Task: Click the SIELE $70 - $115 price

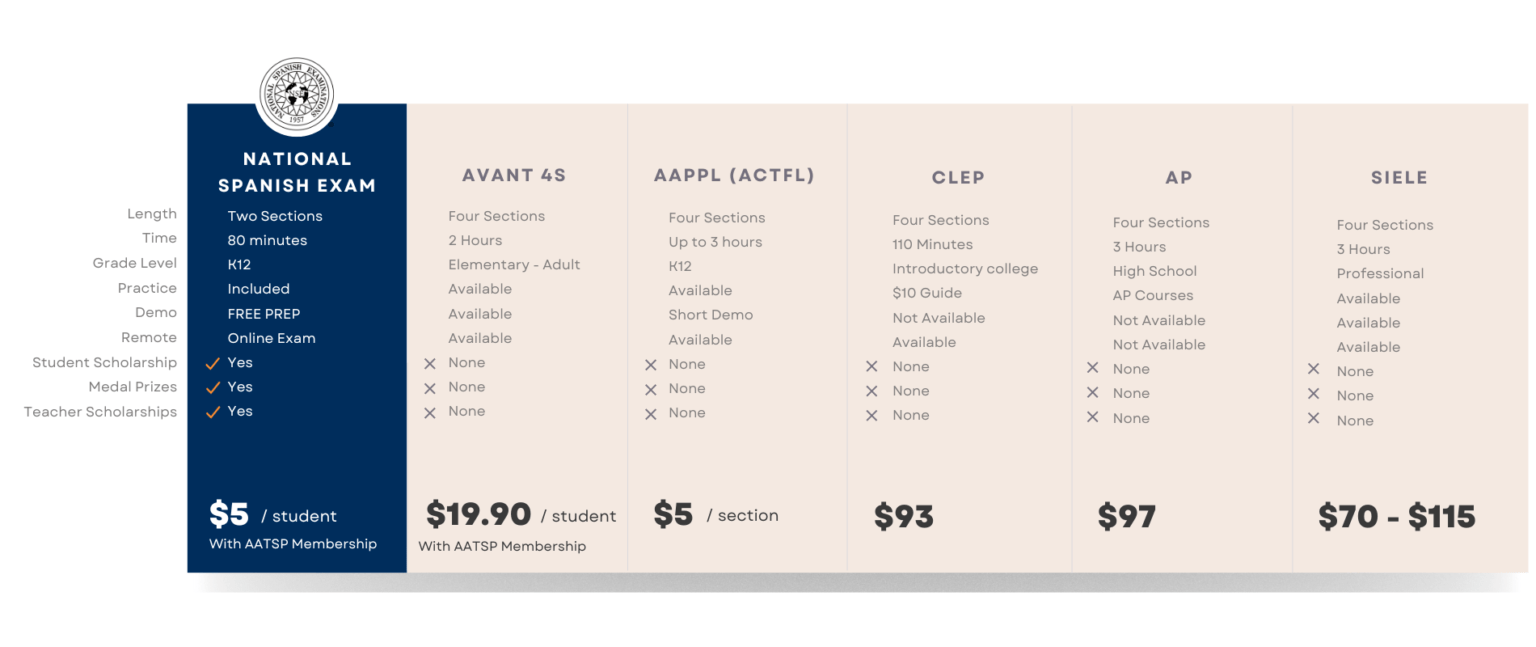Action: (x=1396, y=517)
